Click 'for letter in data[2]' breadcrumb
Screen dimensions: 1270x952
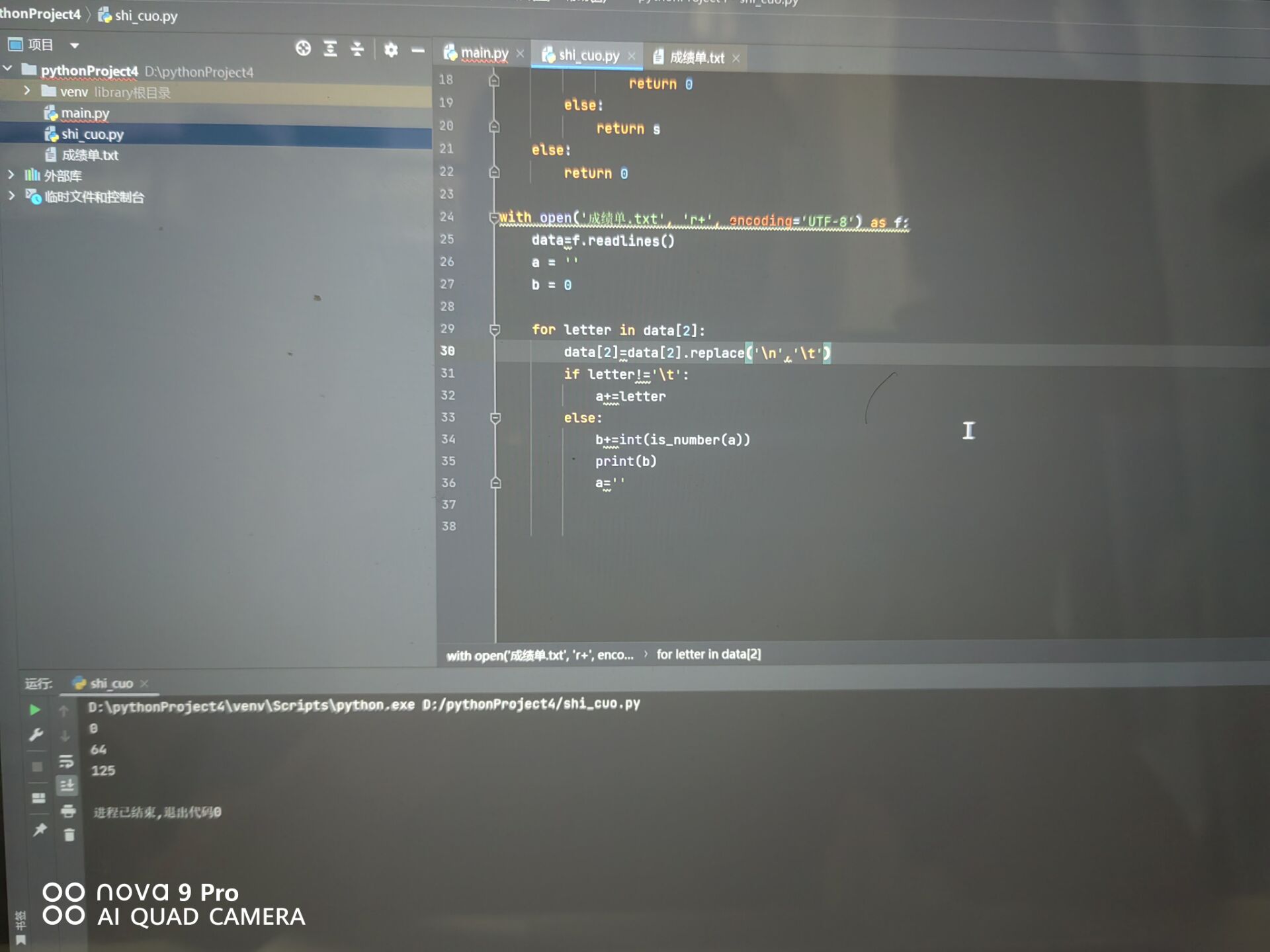[708, 654]
